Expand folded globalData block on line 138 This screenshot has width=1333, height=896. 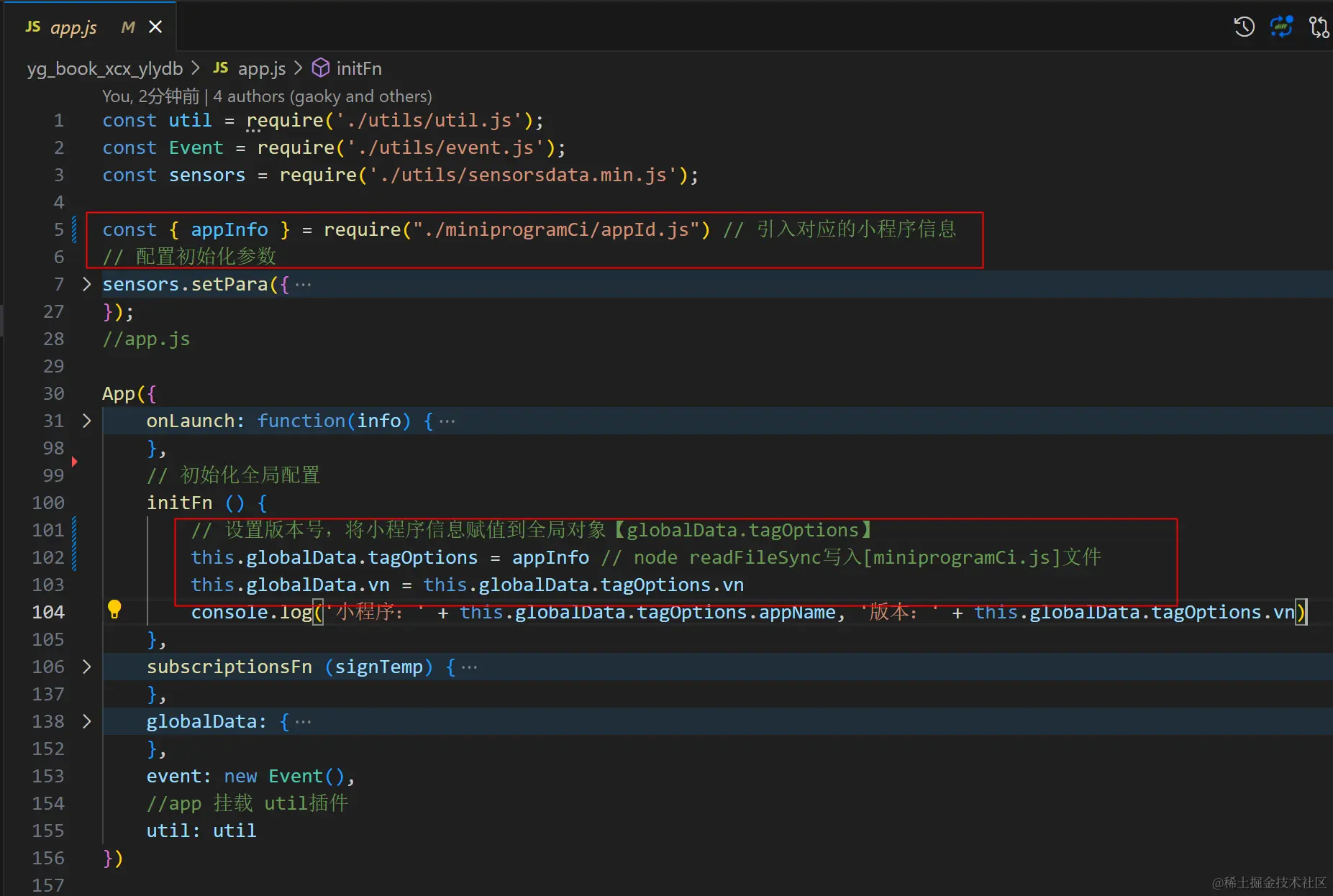coord(86,721)
